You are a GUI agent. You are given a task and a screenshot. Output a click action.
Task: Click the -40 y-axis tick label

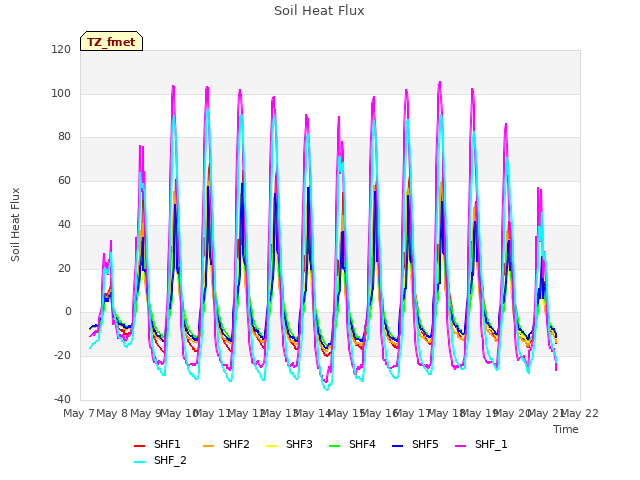click(62, 399)
